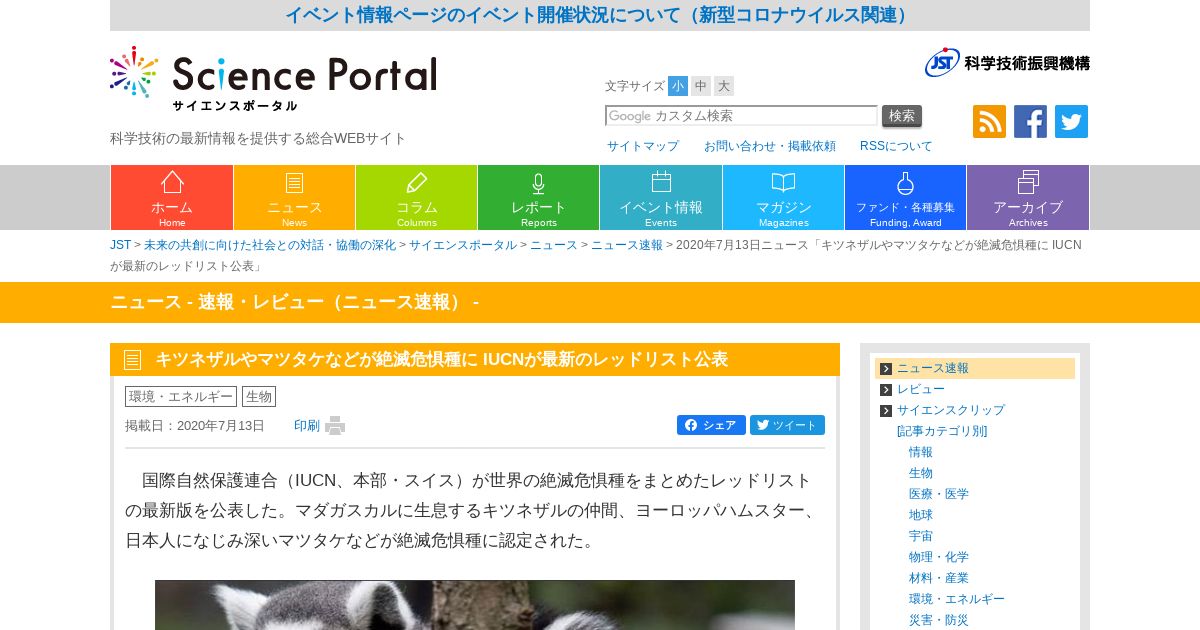Open the サイトマップ link
The image size is (1200, 630).
[643, 146]
